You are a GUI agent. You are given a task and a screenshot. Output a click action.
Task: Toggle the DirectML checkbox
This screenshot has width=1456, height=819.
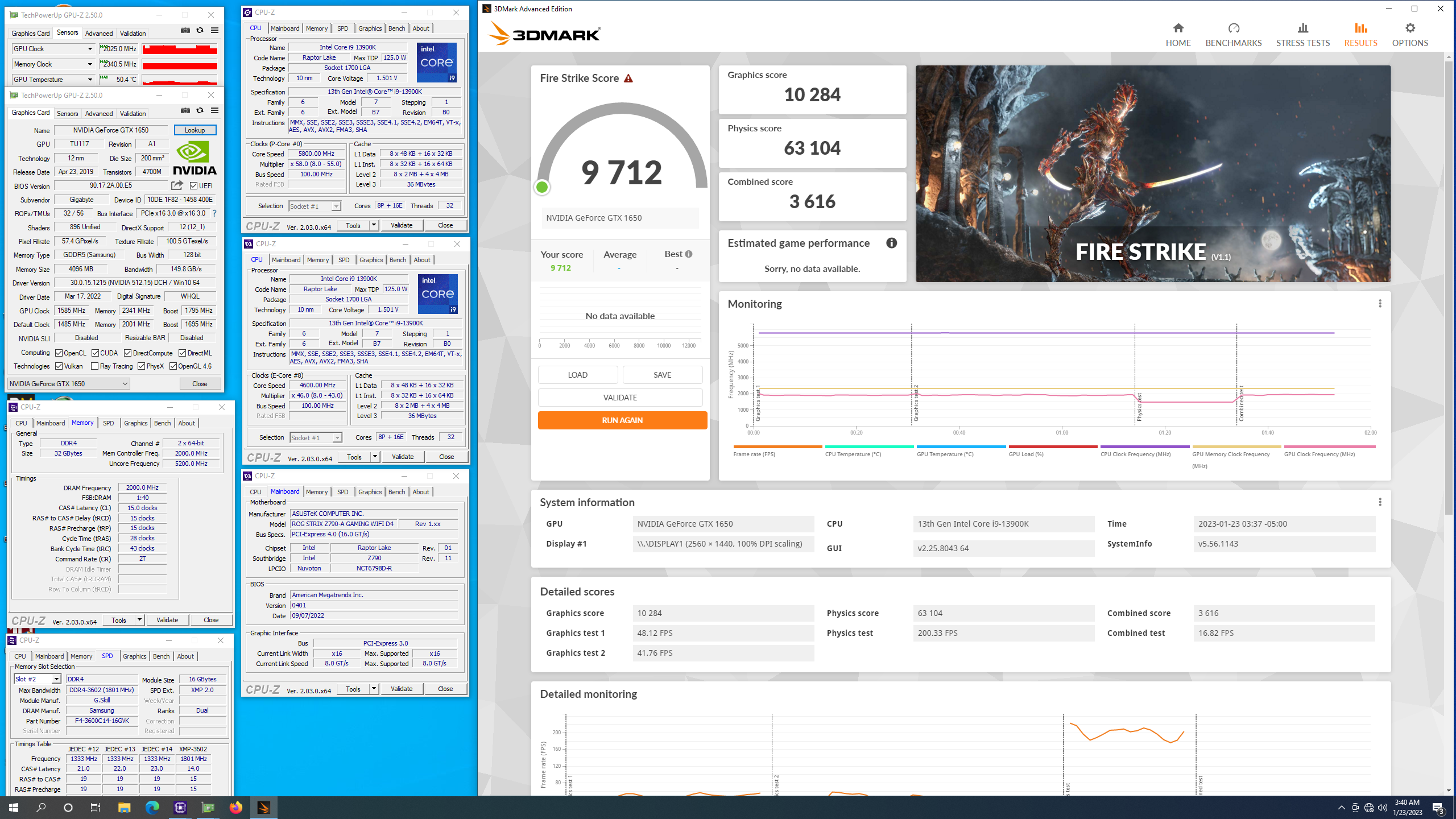pos(182,353)
